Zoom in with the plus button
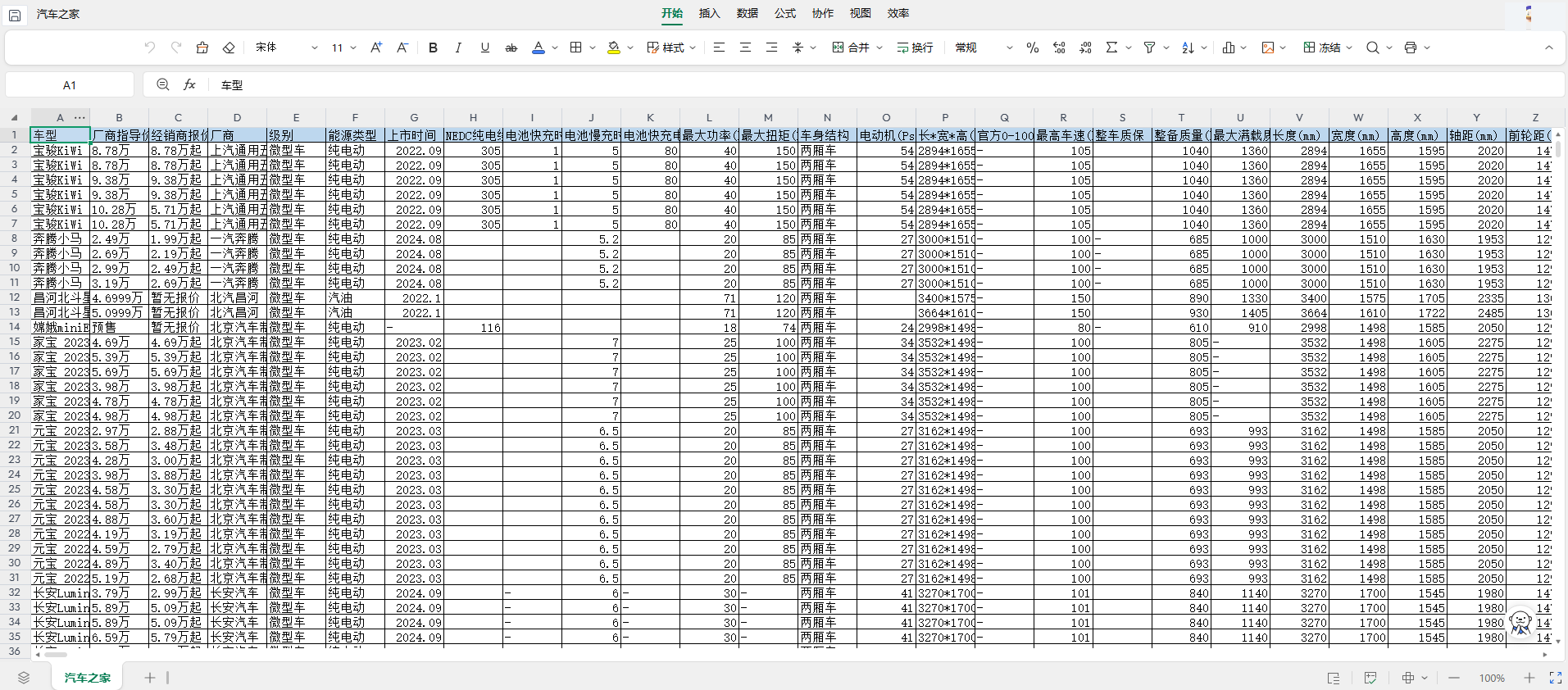The width and height of the screenshot is (1568, 690). click(1529, 678)
